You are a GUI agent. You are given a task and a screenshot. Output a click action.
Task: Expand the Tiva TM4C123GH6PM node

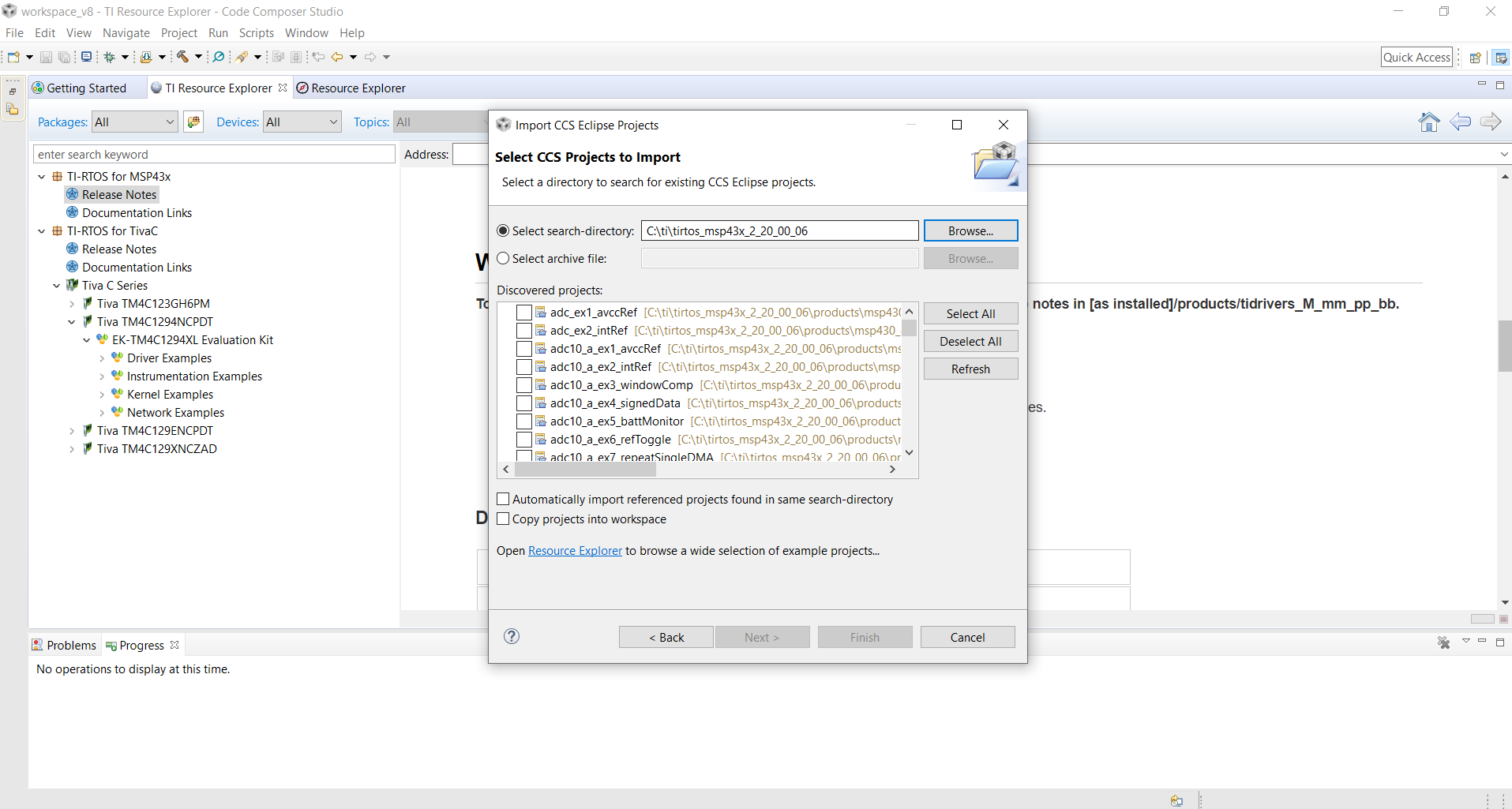pos(72,304)
